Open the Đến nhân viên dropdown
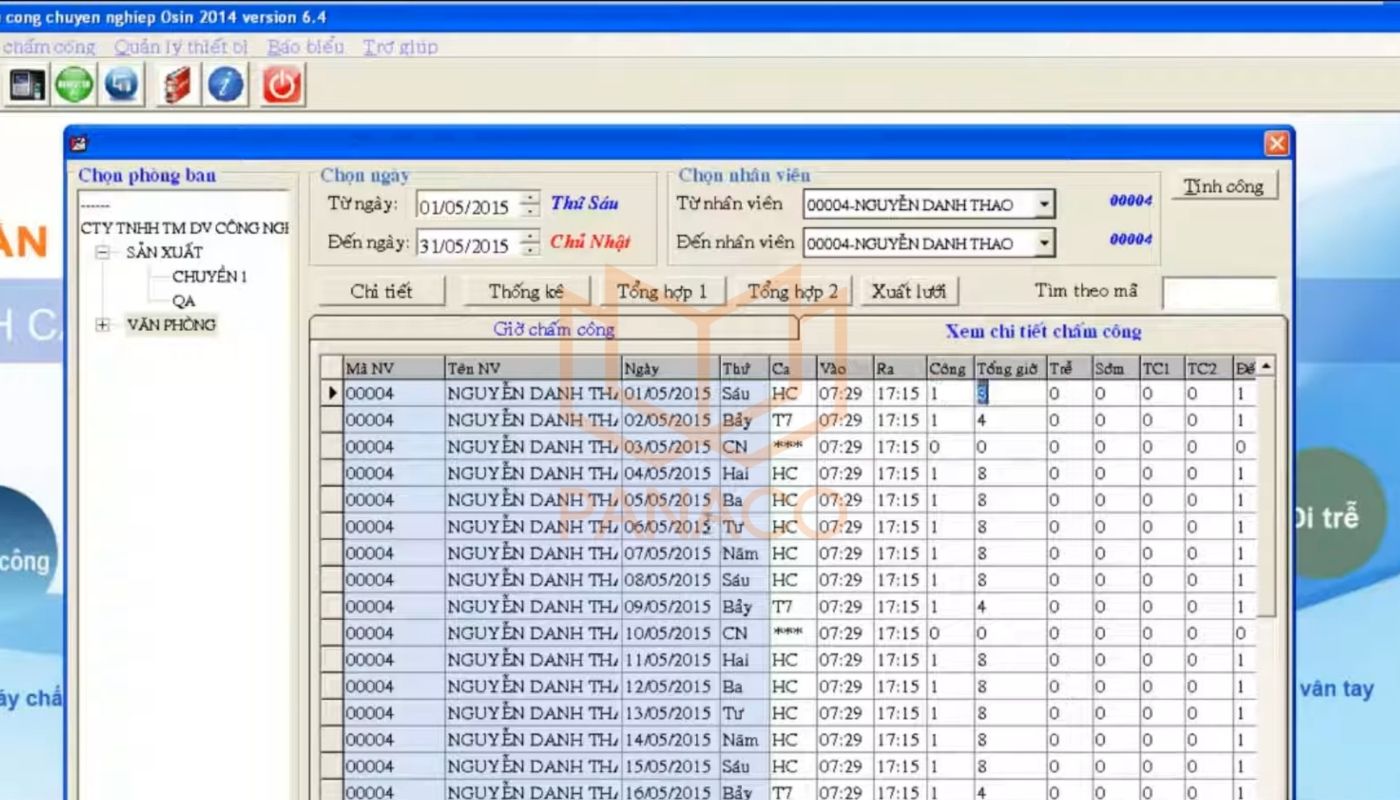This screenshot has width=1400, height=800. 1044,243
